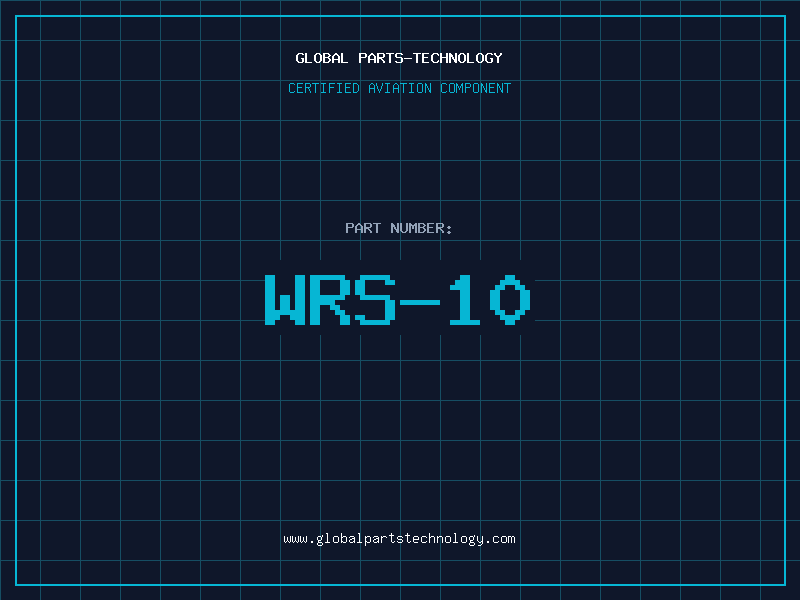
Task: Open the www.globalpartstechnology.com website link
Action: tap(399, 539)
